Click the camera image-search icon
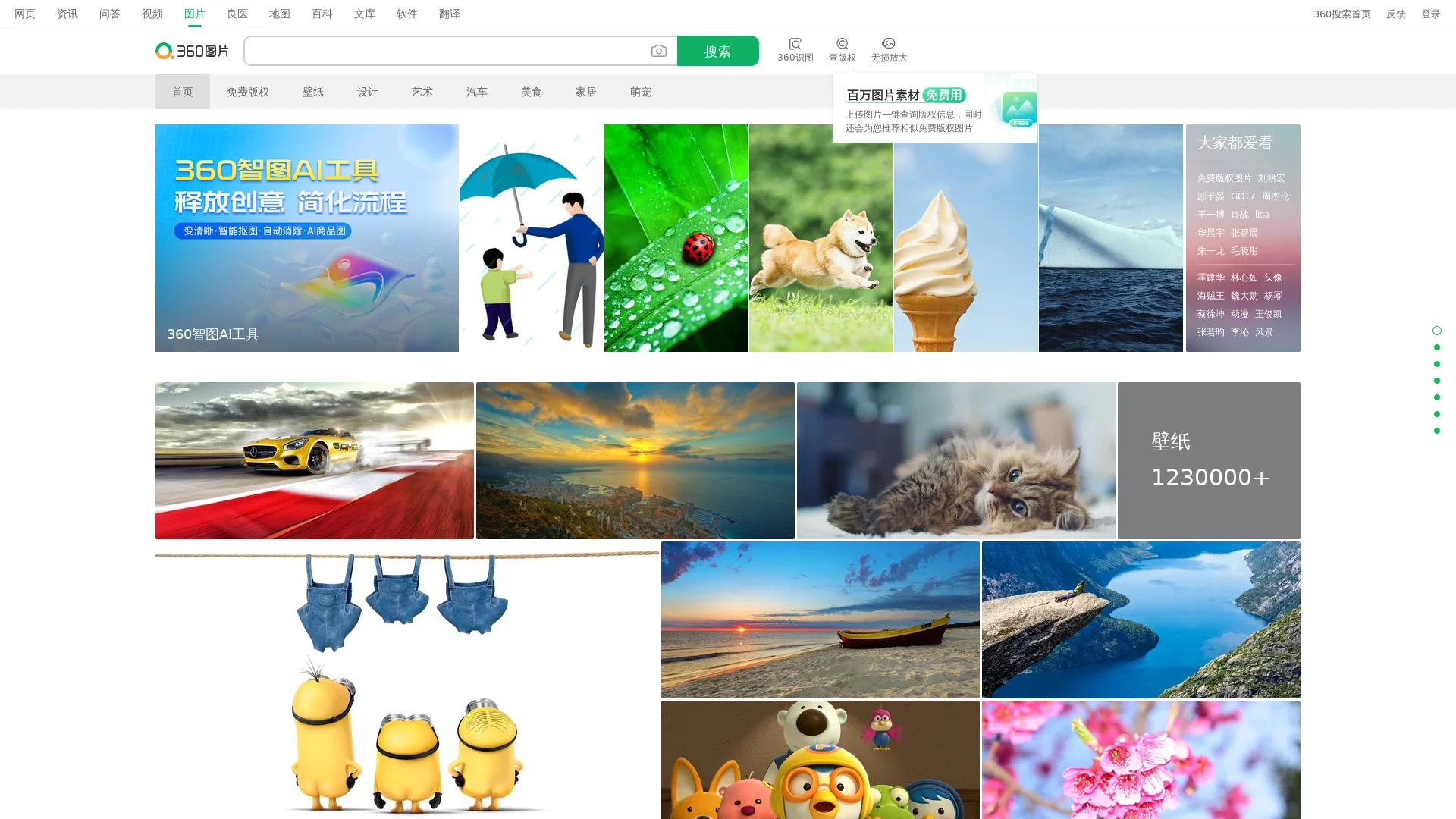 click(x=658, y=51)
